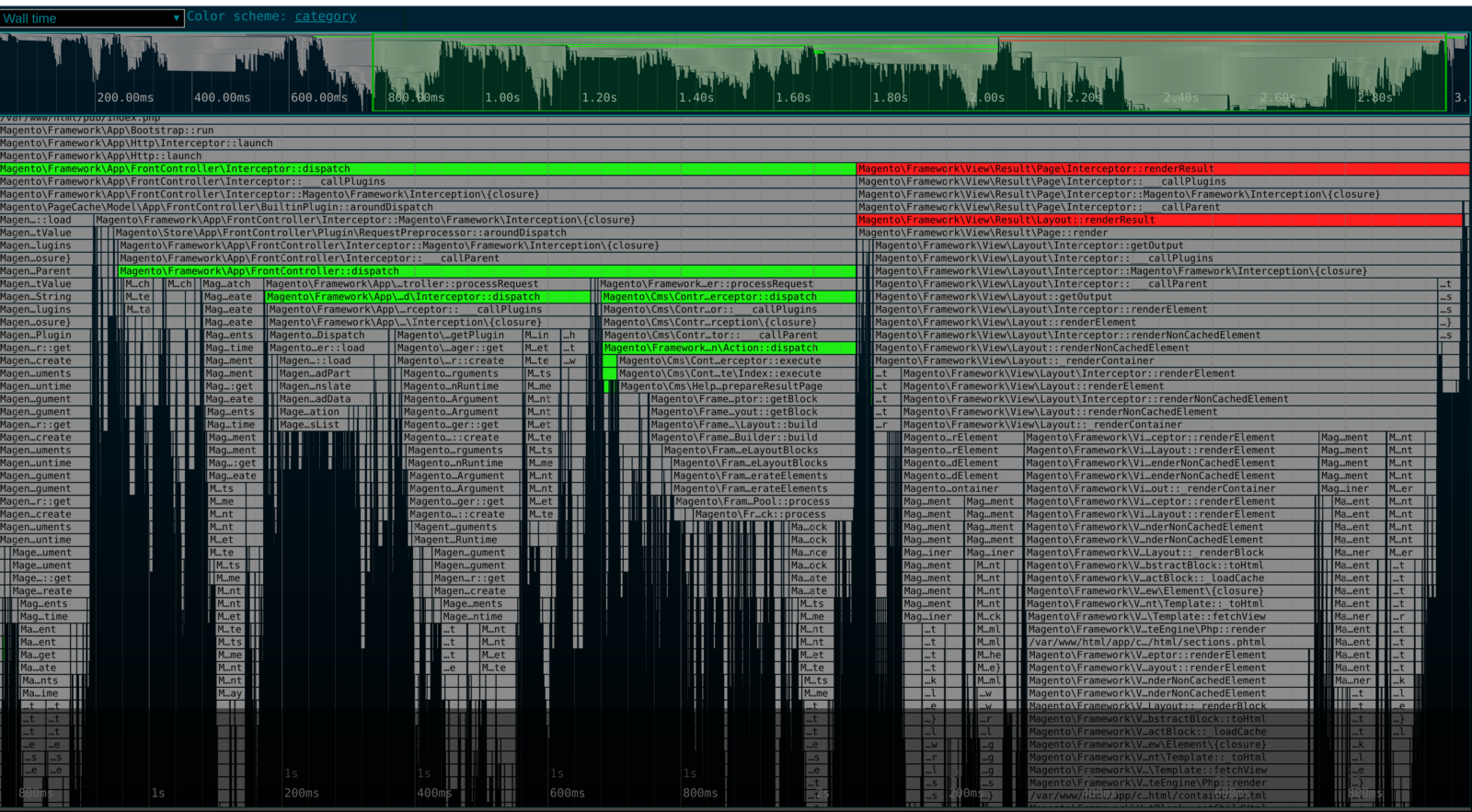Select the Mag…atch frame

tap(230, 285)
